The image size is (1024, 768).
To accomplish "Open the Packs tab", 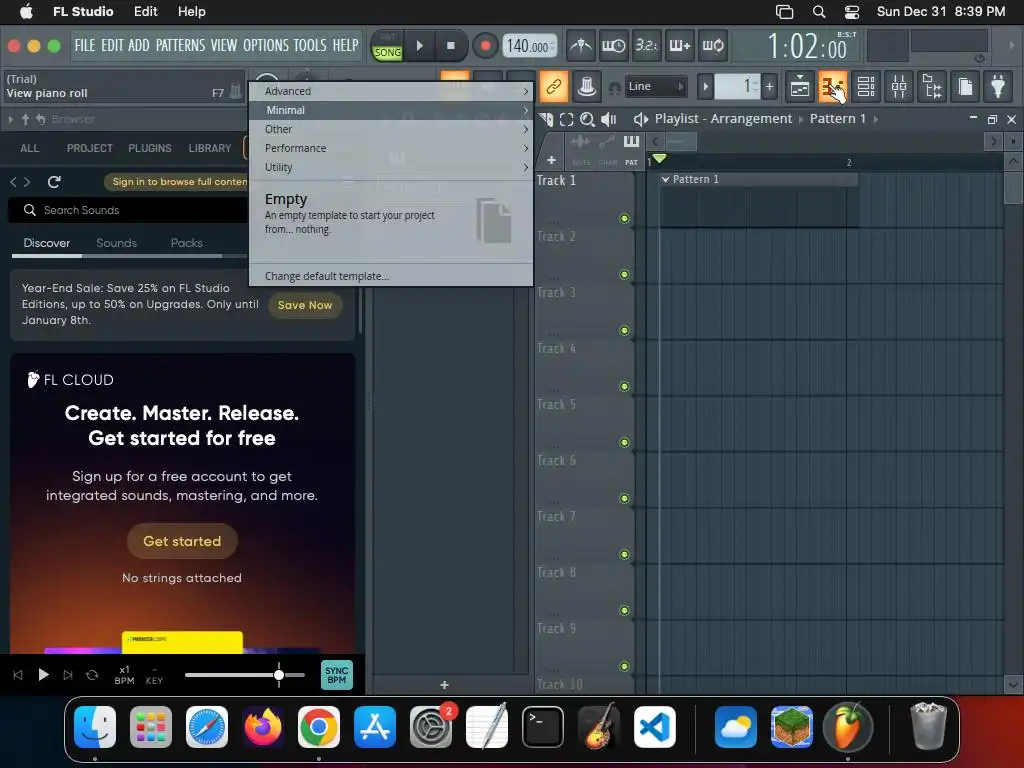I will [187, 243].
